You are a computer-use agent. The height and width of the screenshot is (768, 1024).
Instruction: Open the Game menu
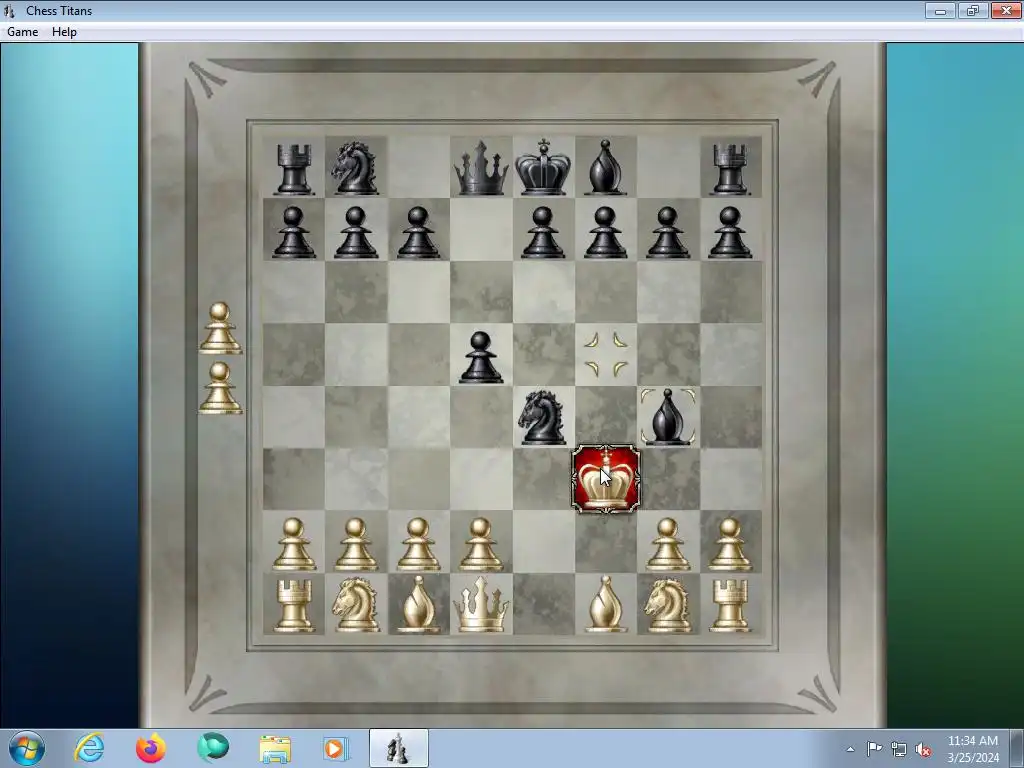pos(22,32)
